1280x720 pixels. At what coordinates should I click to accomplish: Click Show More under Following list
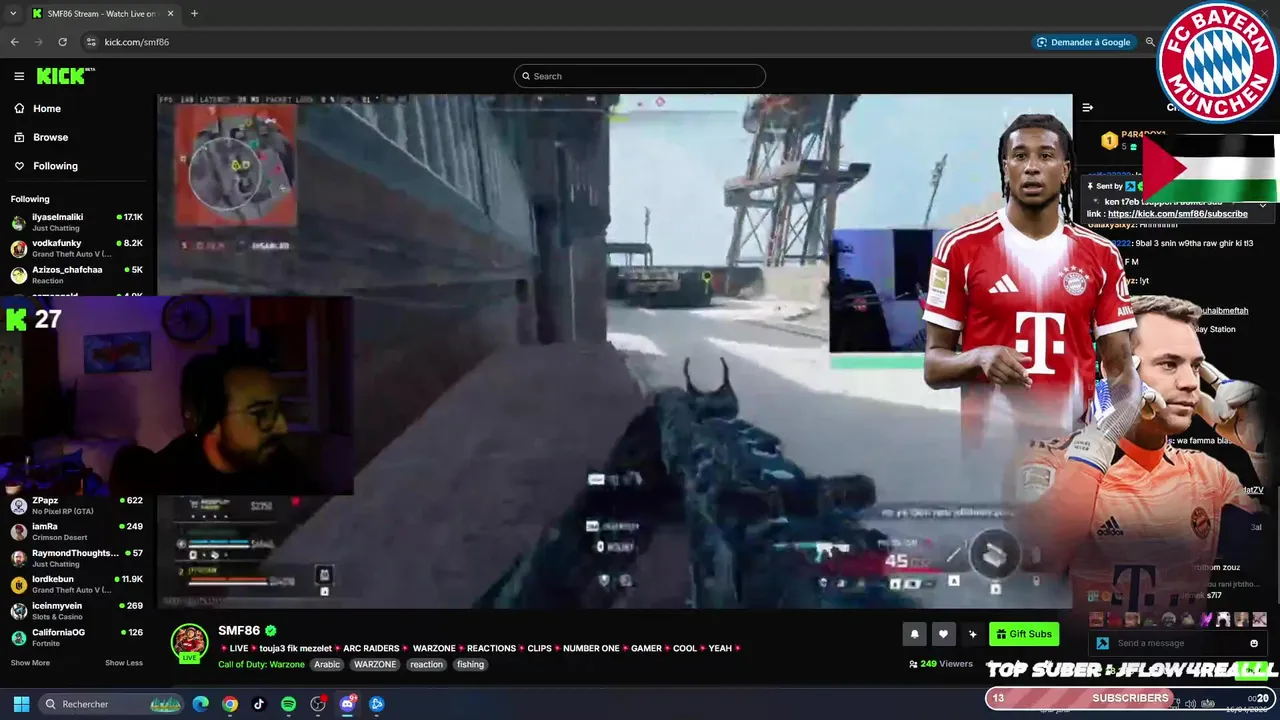(x=30, y=663)
